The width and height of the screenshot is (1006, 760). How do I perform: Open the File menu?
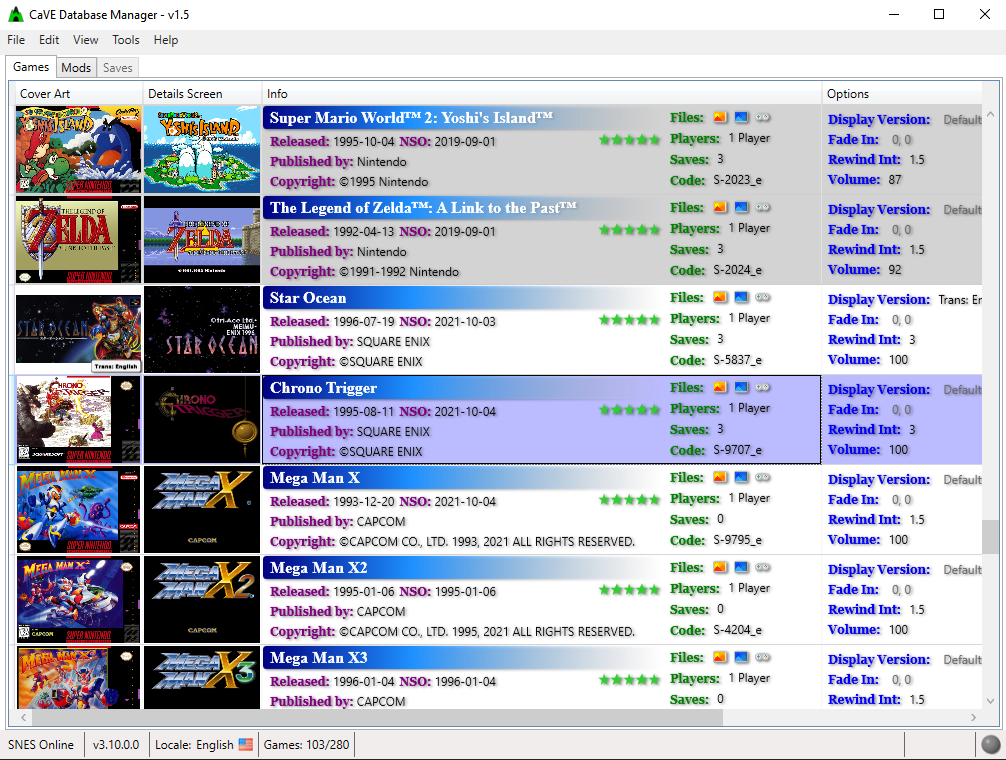click(16, 40)
